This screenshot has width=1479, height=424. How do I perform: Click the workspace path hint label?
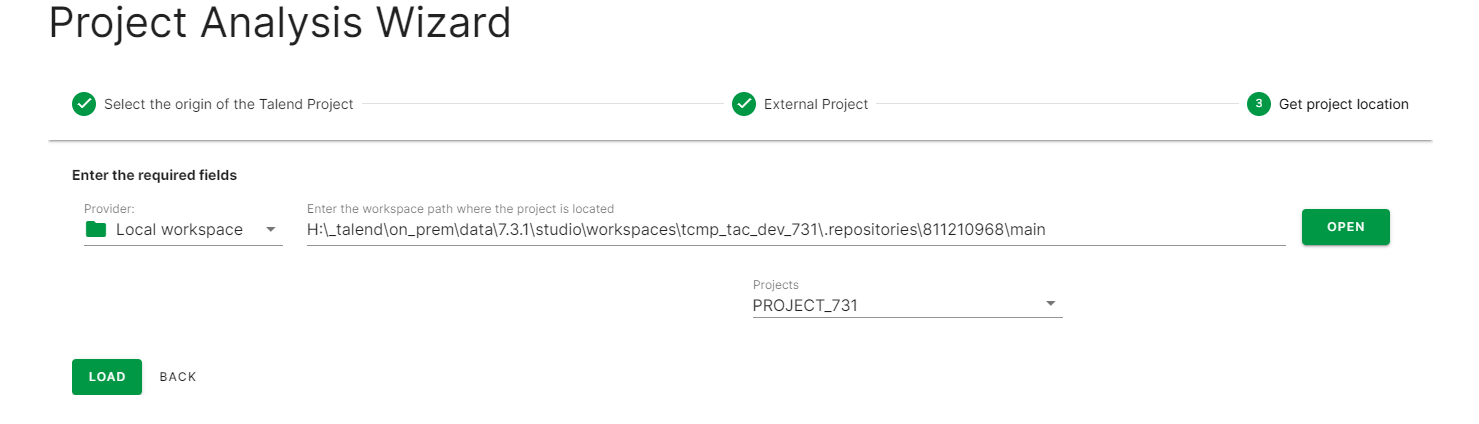(460, 209)
